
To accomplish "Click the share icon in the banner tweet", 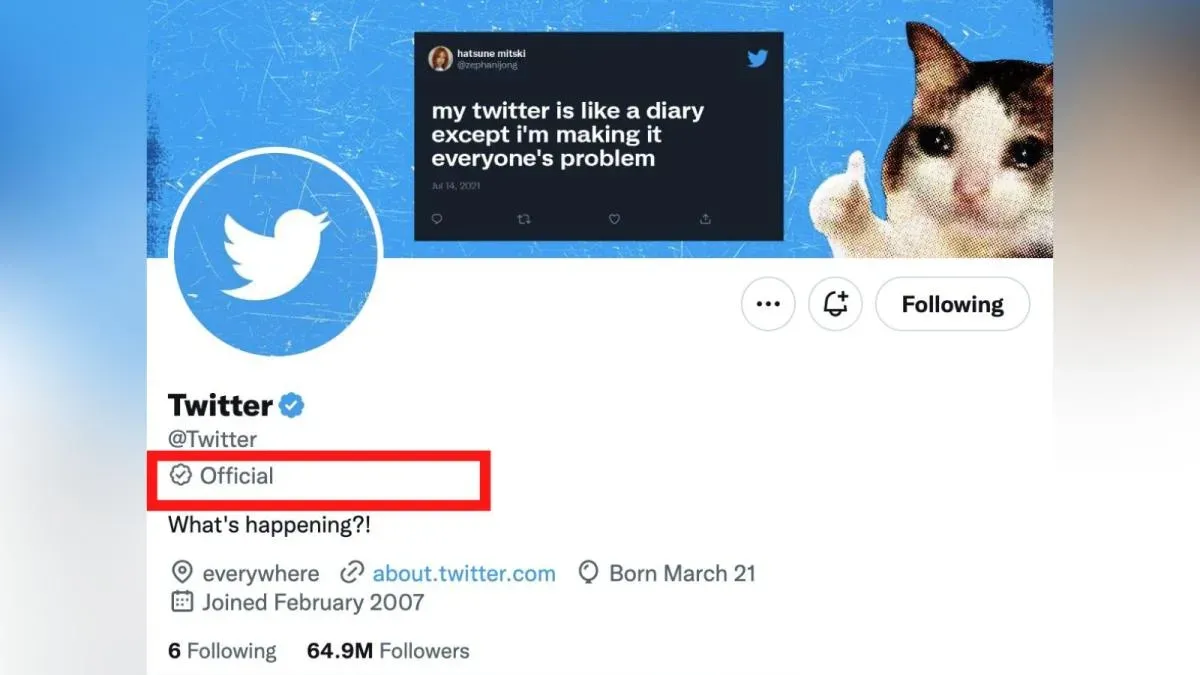I will 705,219.
